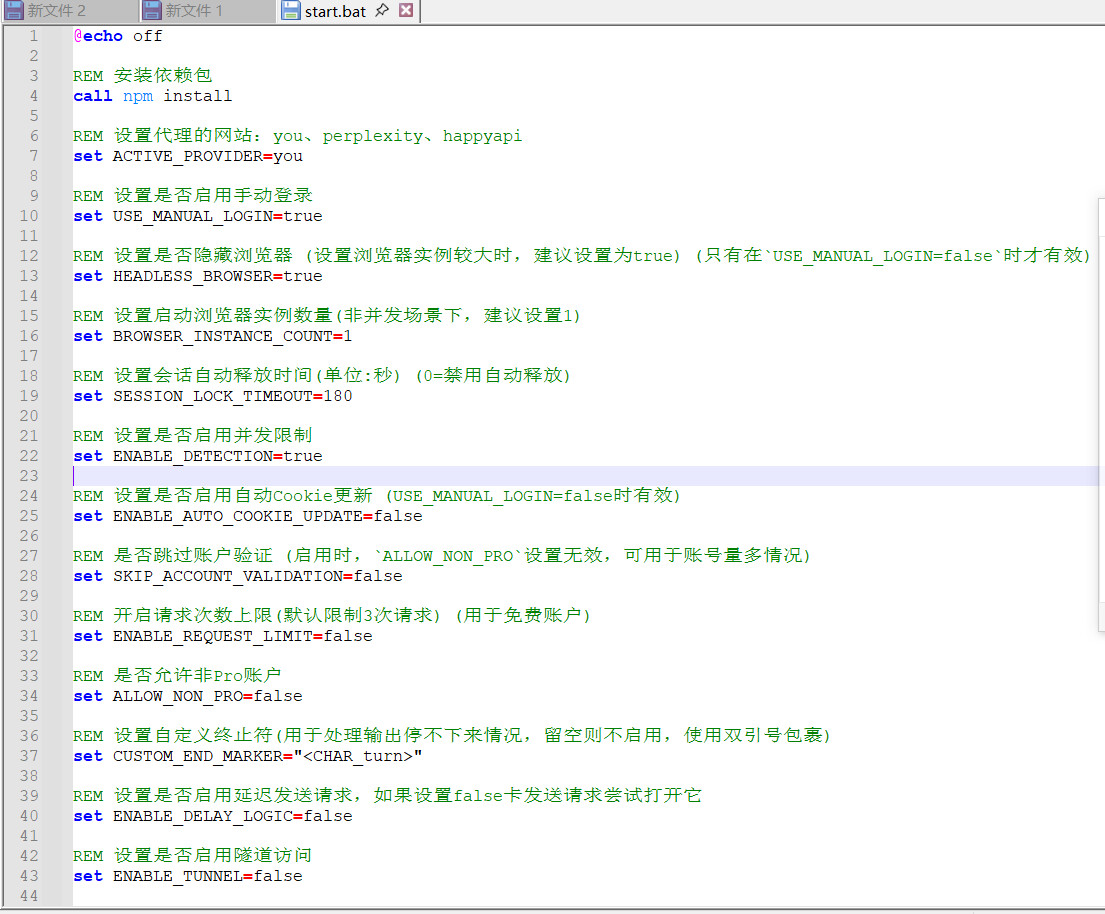
Task: Click the 'call npm install' command
Action: click(152, 96)
